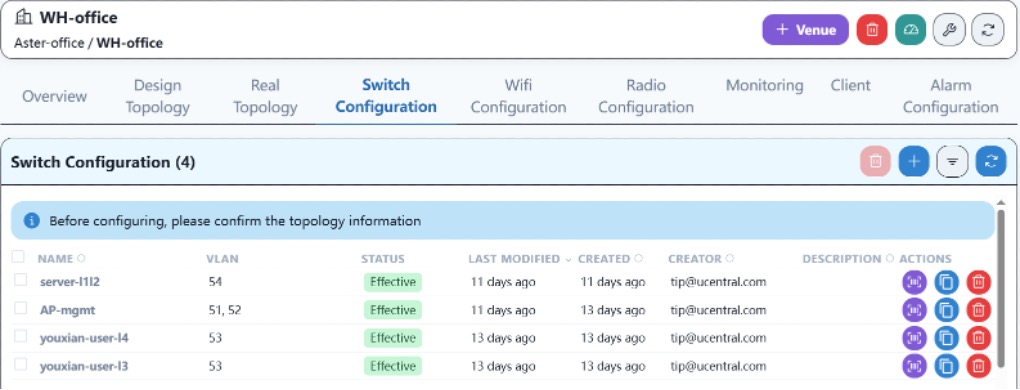Select the Switch Configuration tab
This screenshot has height=390, width=1020.
[386, 96]
